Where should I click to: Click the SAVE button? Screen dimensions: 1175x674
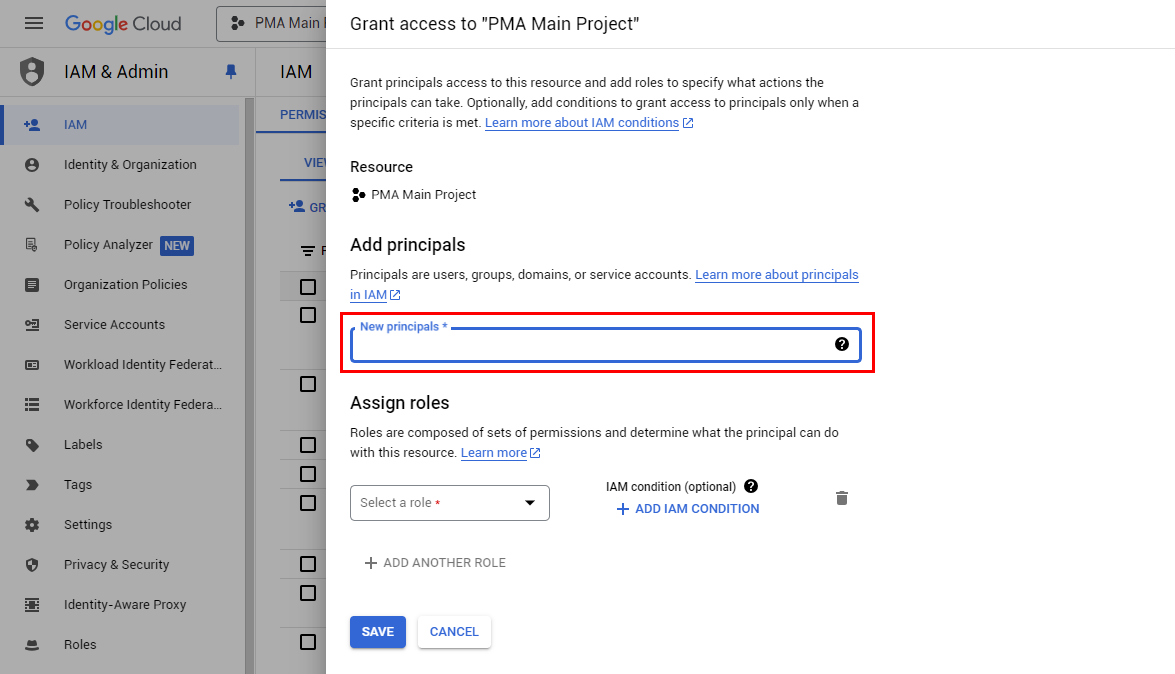coord(378,632)
